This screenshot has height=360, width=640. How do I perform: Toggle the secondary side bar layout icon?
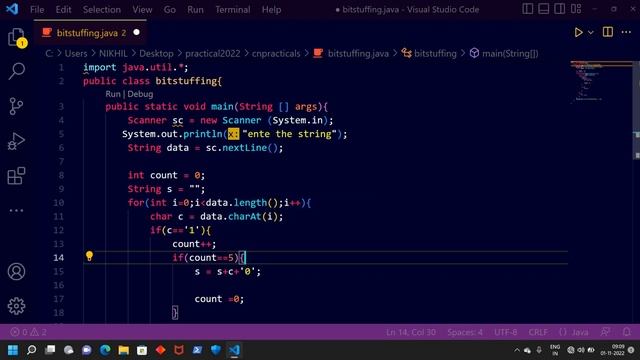[560, 9]
